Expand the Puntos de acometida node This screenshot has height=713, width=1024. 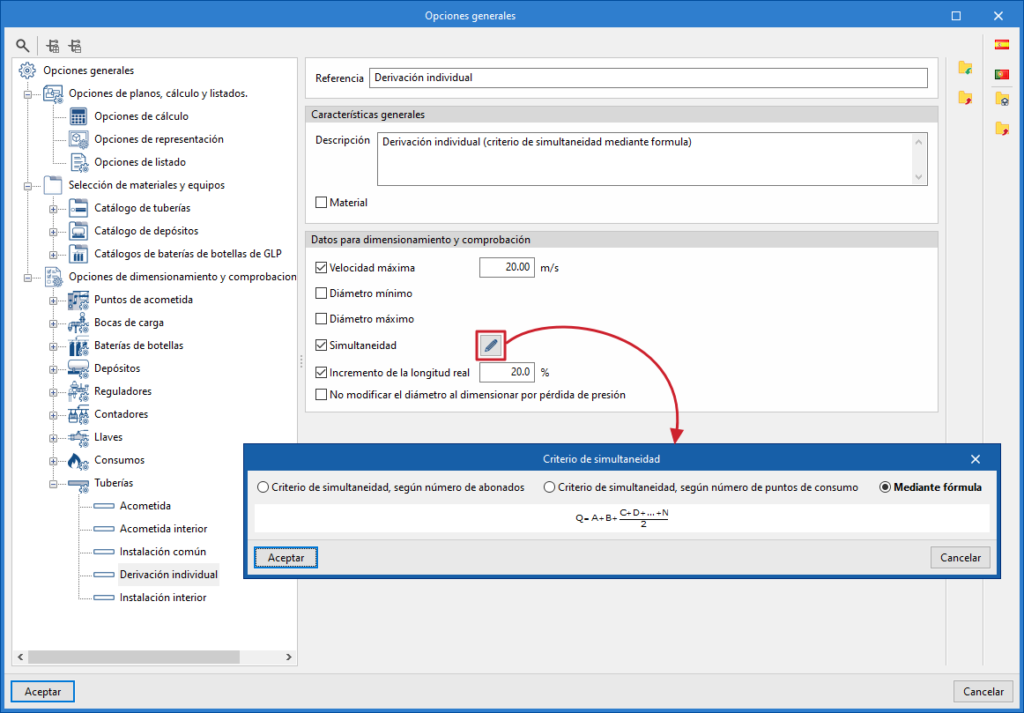(54, 300)
